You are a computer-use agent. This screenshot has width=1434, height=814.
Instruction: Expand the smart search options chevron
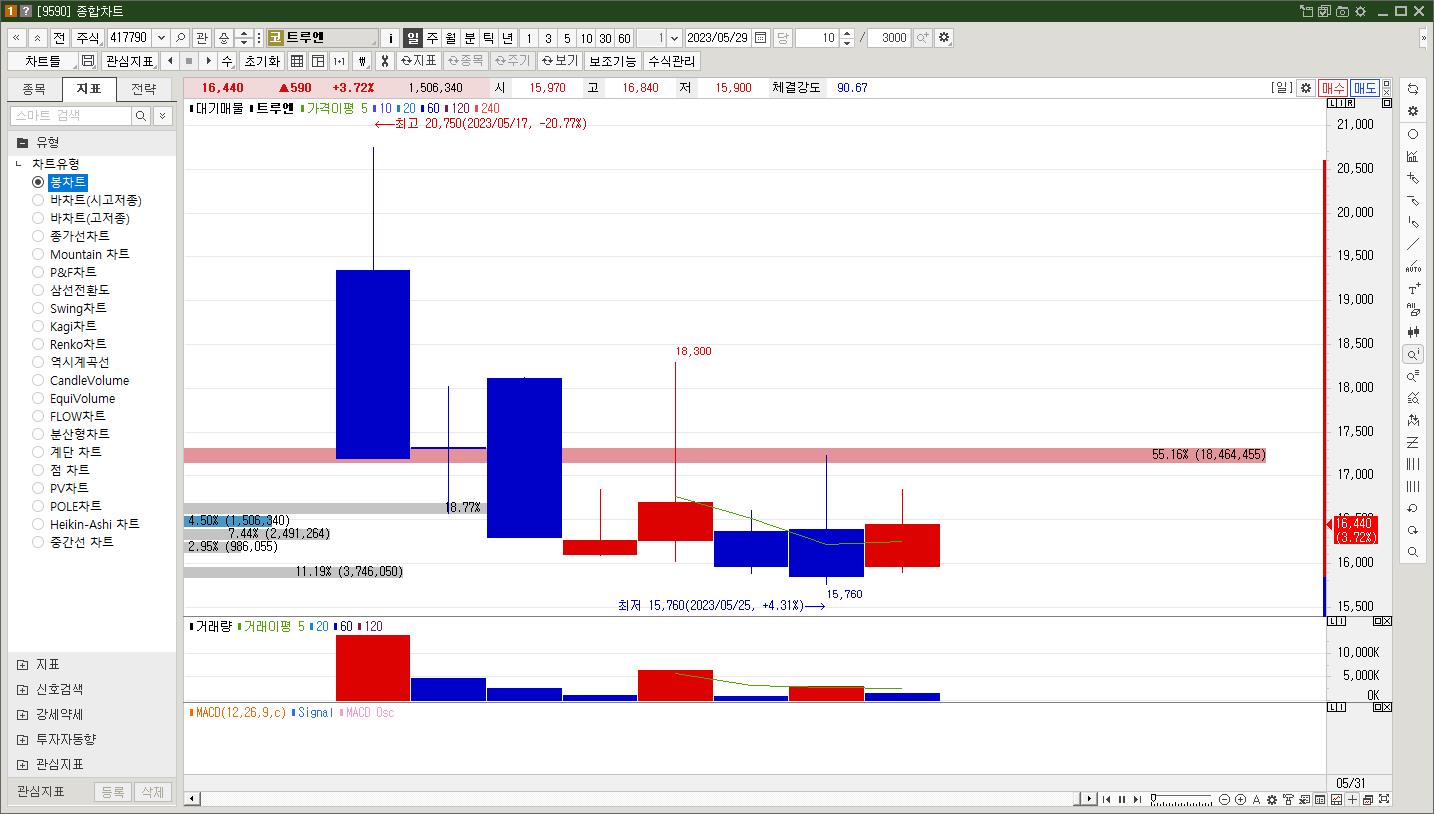[x=163, y=116]
